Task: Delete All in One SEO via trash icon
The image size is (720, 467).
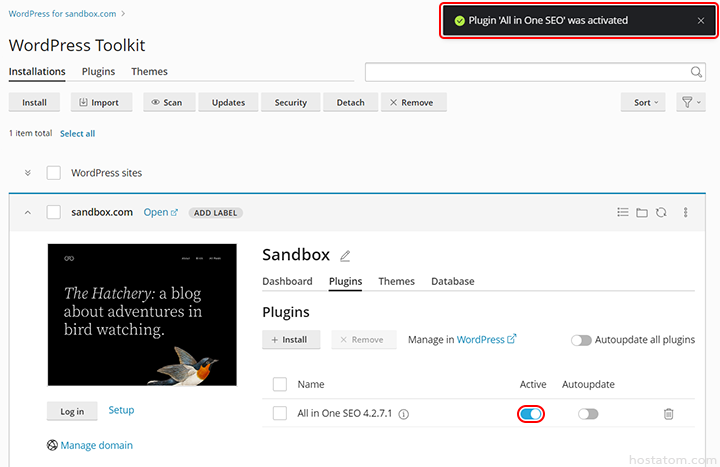Action: click(x=668, y=413)
